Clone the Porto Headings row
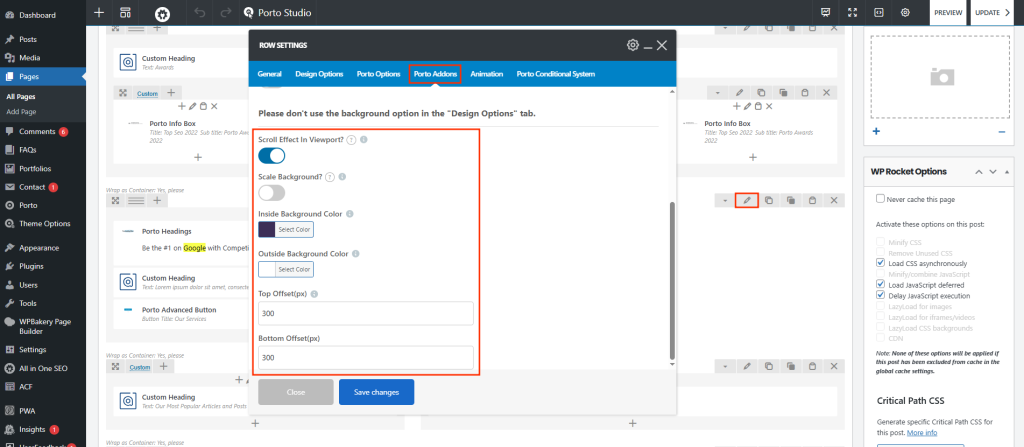1024x447 pixels. (x=790, y=200)
